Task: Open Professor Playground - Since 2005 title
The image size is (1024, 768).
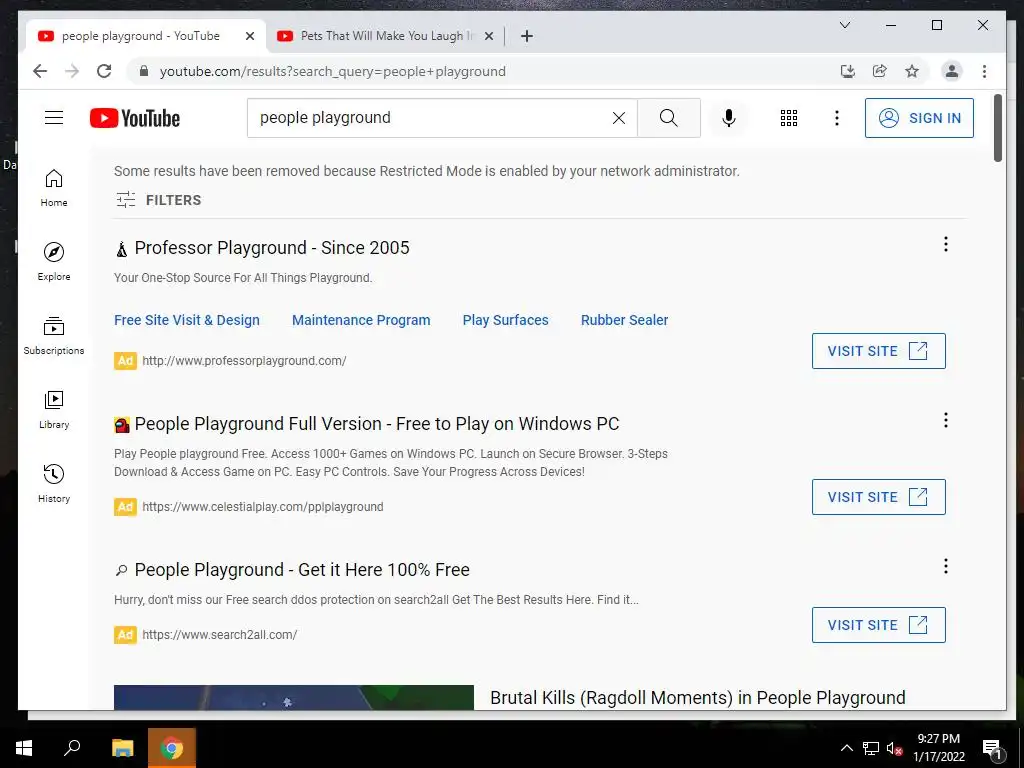Action: (x=272, y=248)
